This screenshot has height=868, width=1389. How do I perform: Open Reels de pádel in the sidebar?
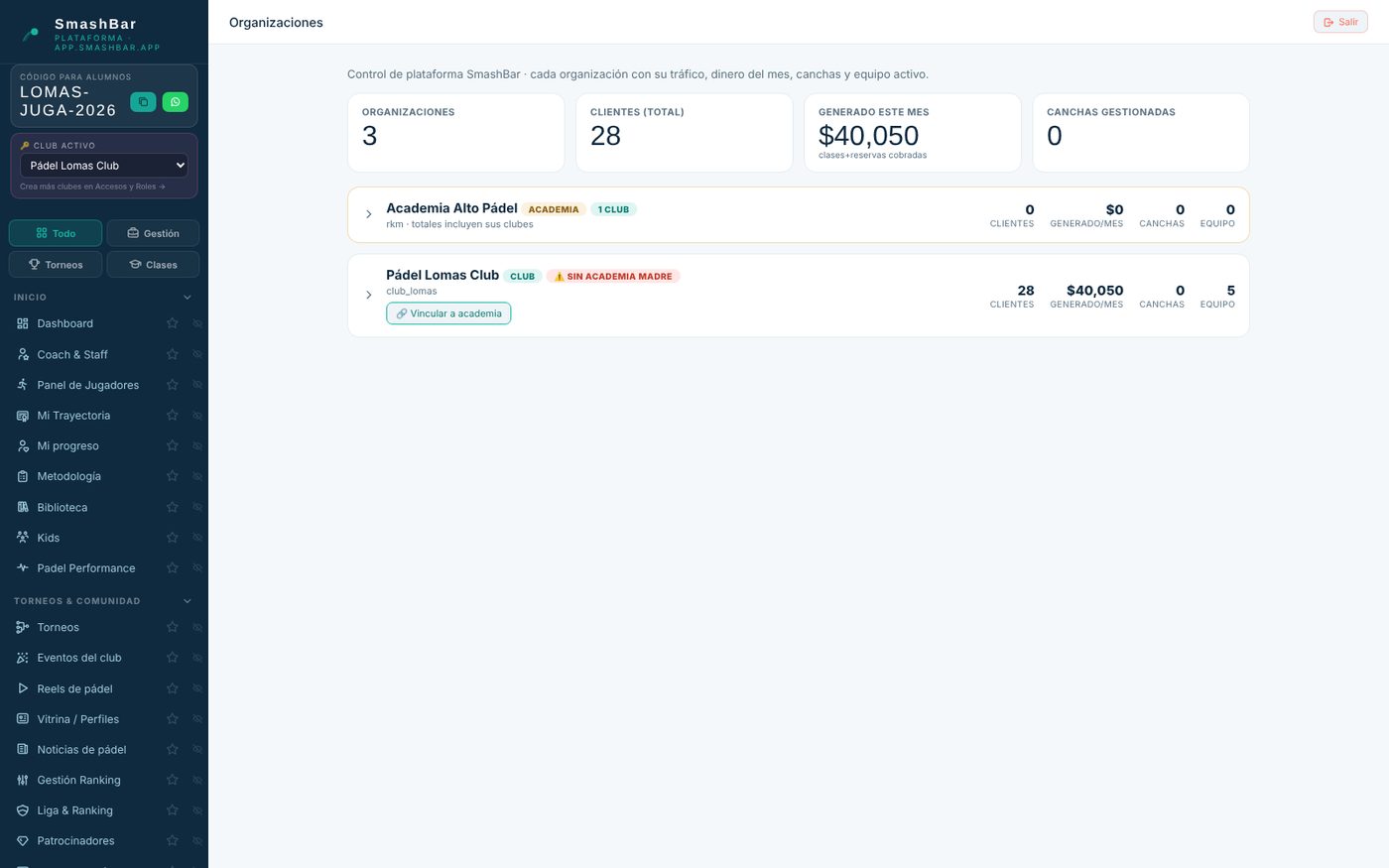coord(74,688)
